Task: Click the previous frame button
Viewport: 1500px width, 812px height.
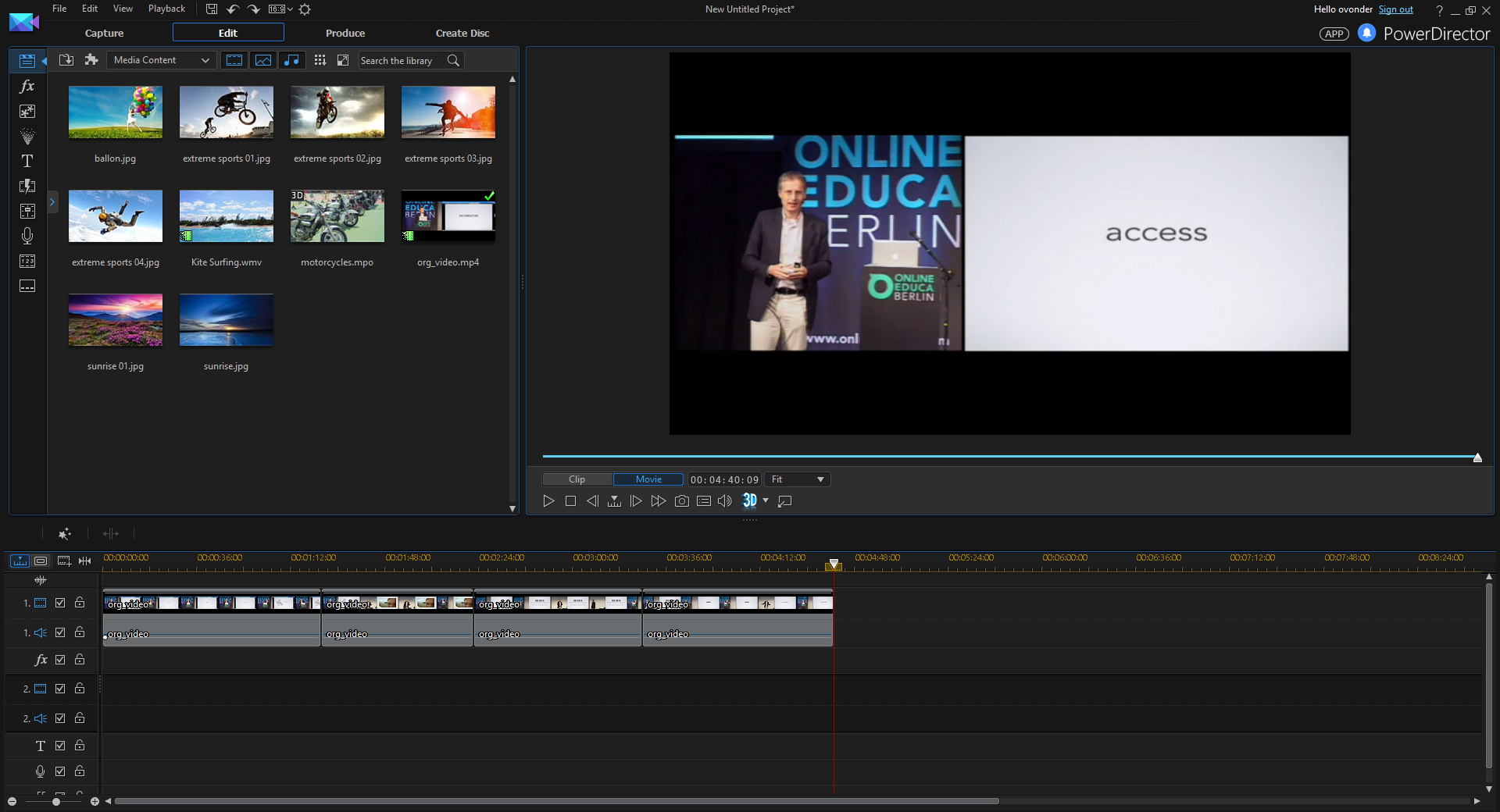Action: (592, 501)
